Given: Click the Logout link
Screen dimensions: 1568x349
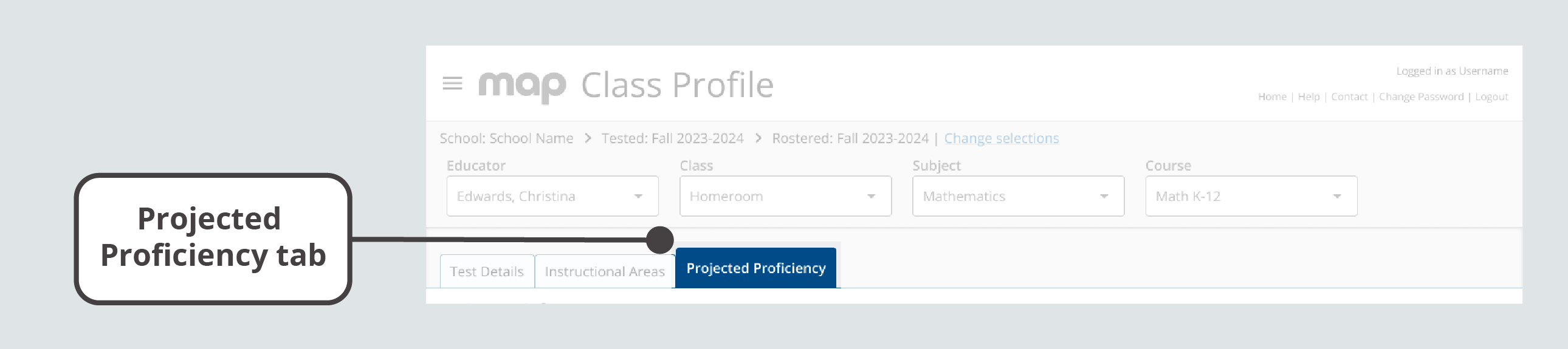Looking at the screenshot, I should click(x=1491, y=97).
